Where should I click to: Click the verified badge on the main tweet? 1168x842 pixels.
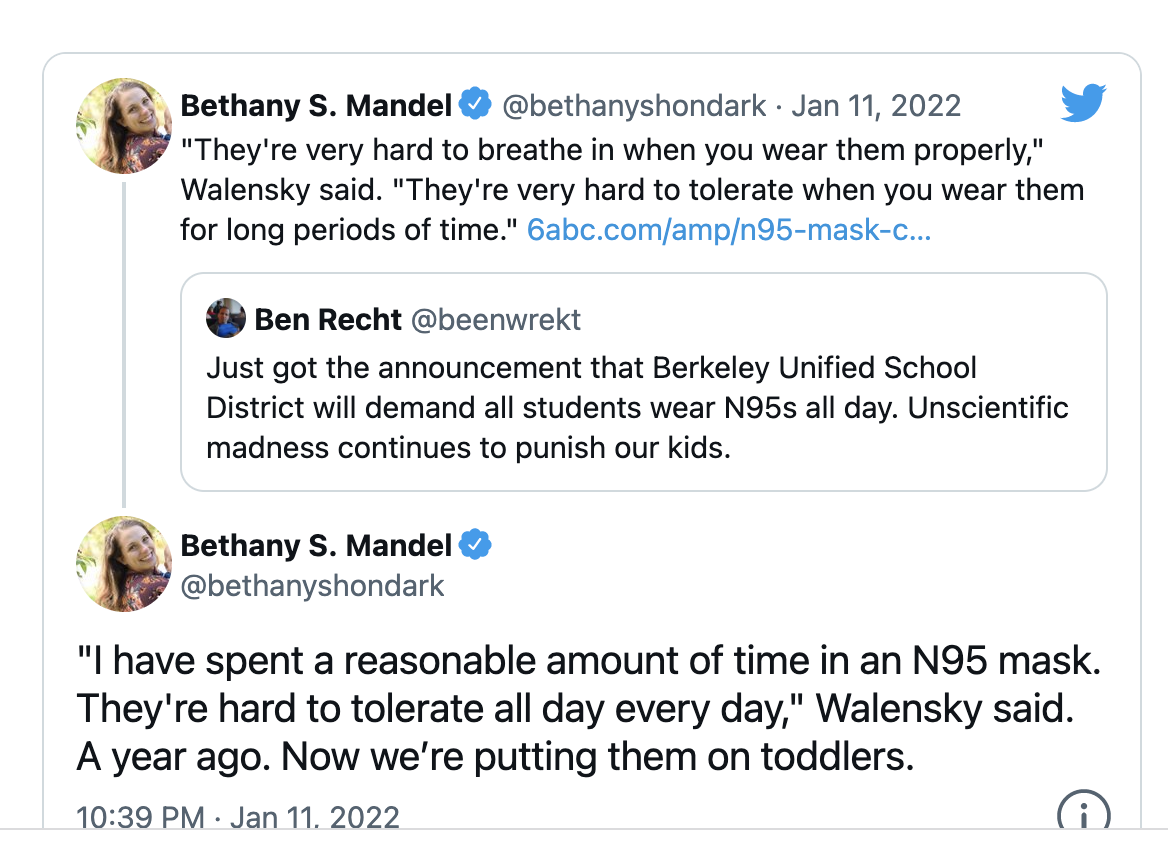pyautogui.click(x=475, y=545)
